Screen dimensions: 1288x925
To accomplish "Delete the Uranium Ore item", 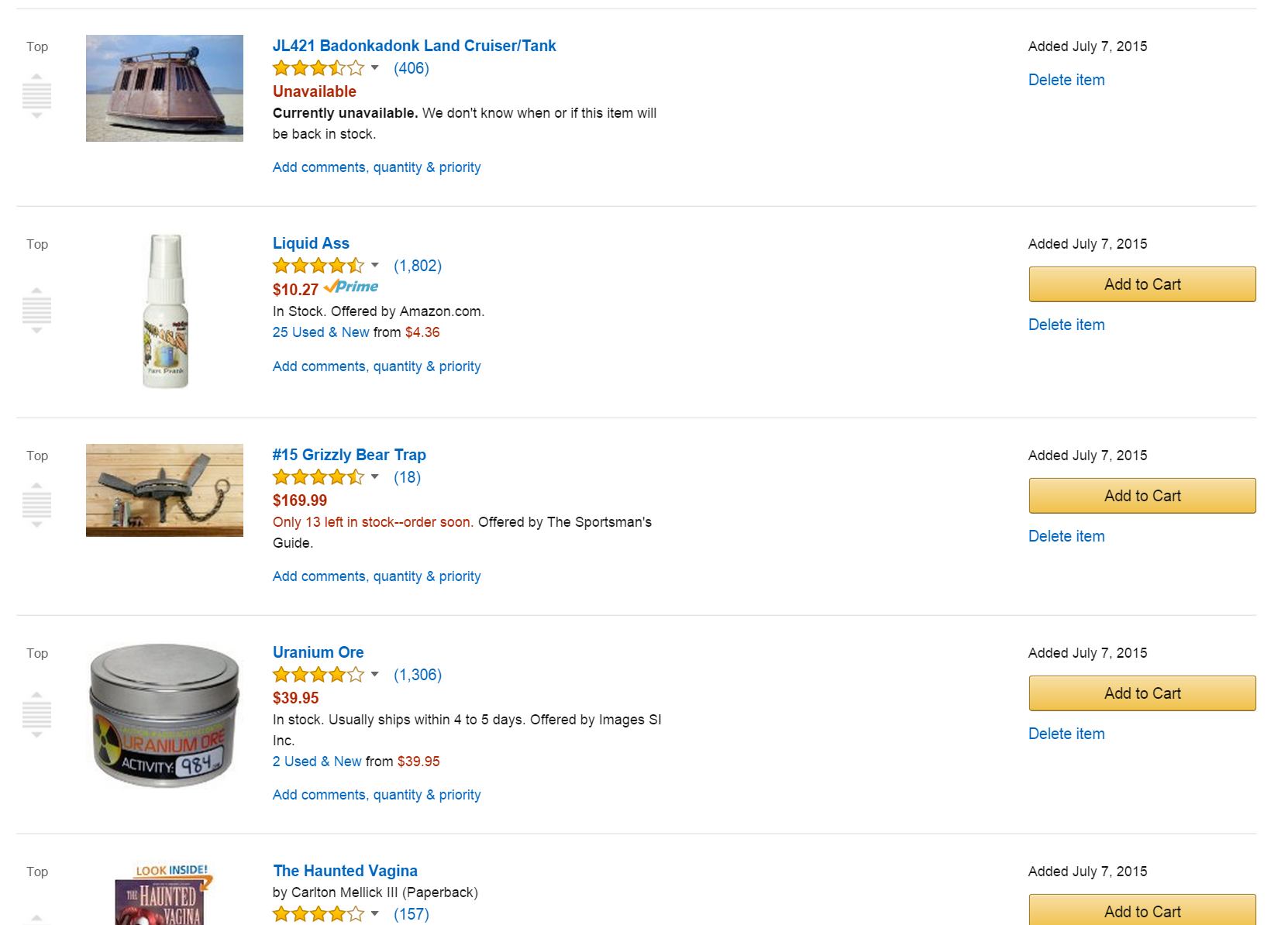I will [x=1066, y=734].
